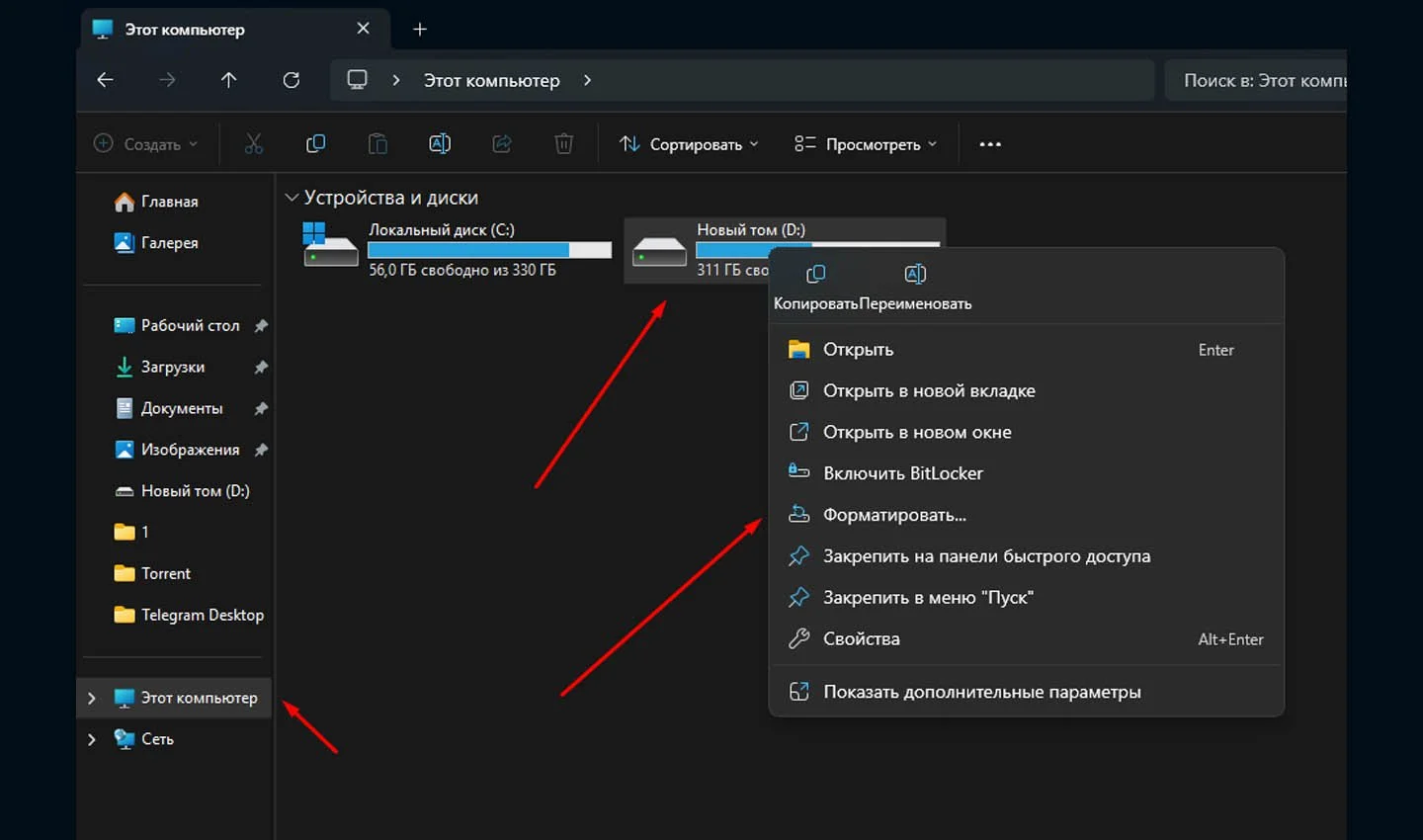Select the Local Disk (C:) drive icon
This screenshot has width=1423, height=840.
point(330,244)
